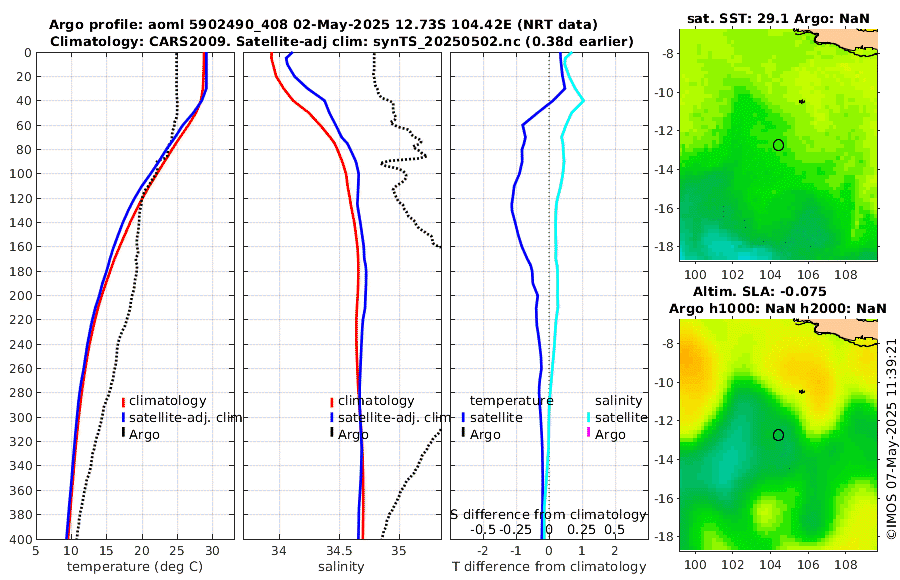Click the 400 depth tick label

point(20,540)
